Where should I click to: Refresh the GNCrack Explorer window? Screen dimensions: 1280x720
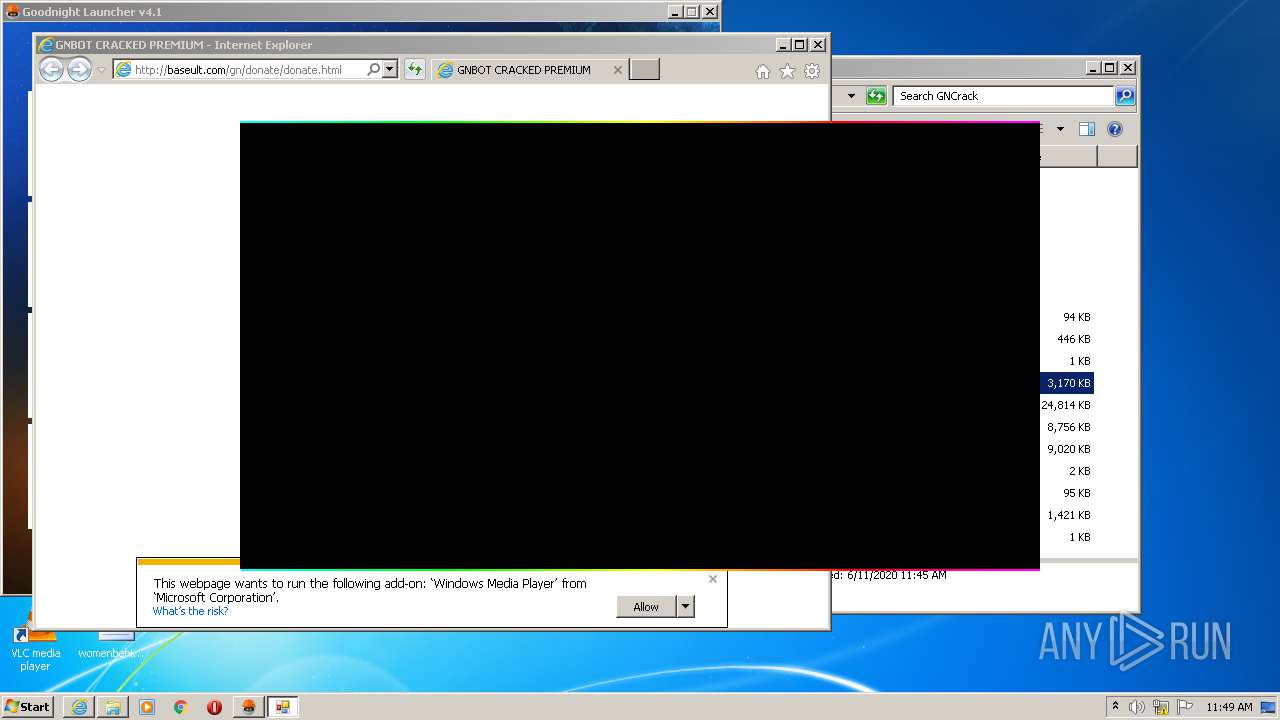coord(876,96)
